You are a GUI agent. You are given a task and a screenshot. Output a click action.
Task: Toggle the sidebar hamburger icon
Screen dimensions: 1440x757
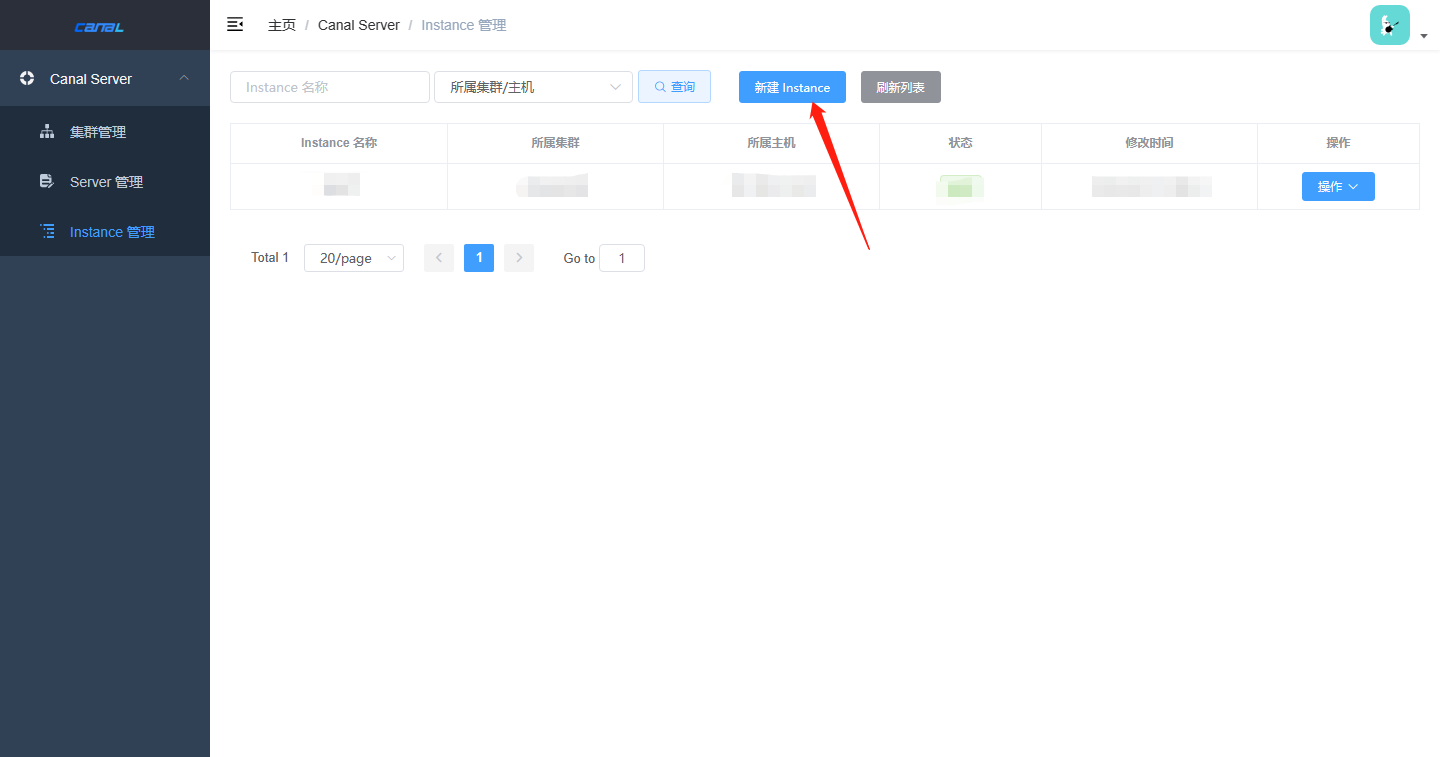(x=235, y=24)
